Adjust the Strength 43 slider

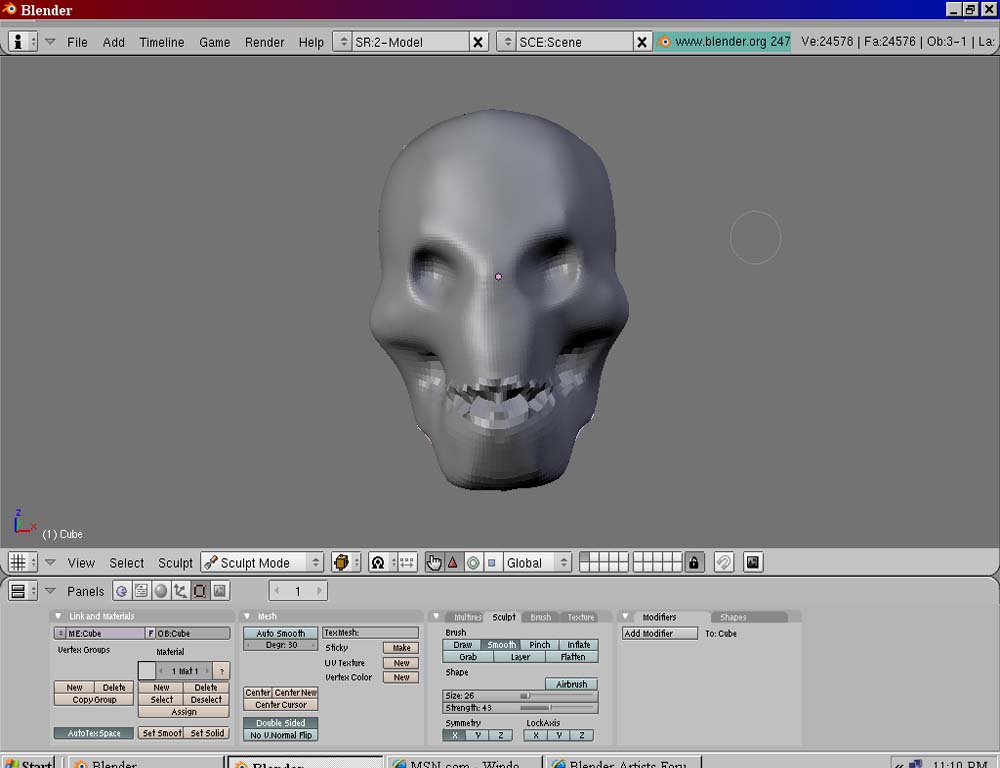520,707
